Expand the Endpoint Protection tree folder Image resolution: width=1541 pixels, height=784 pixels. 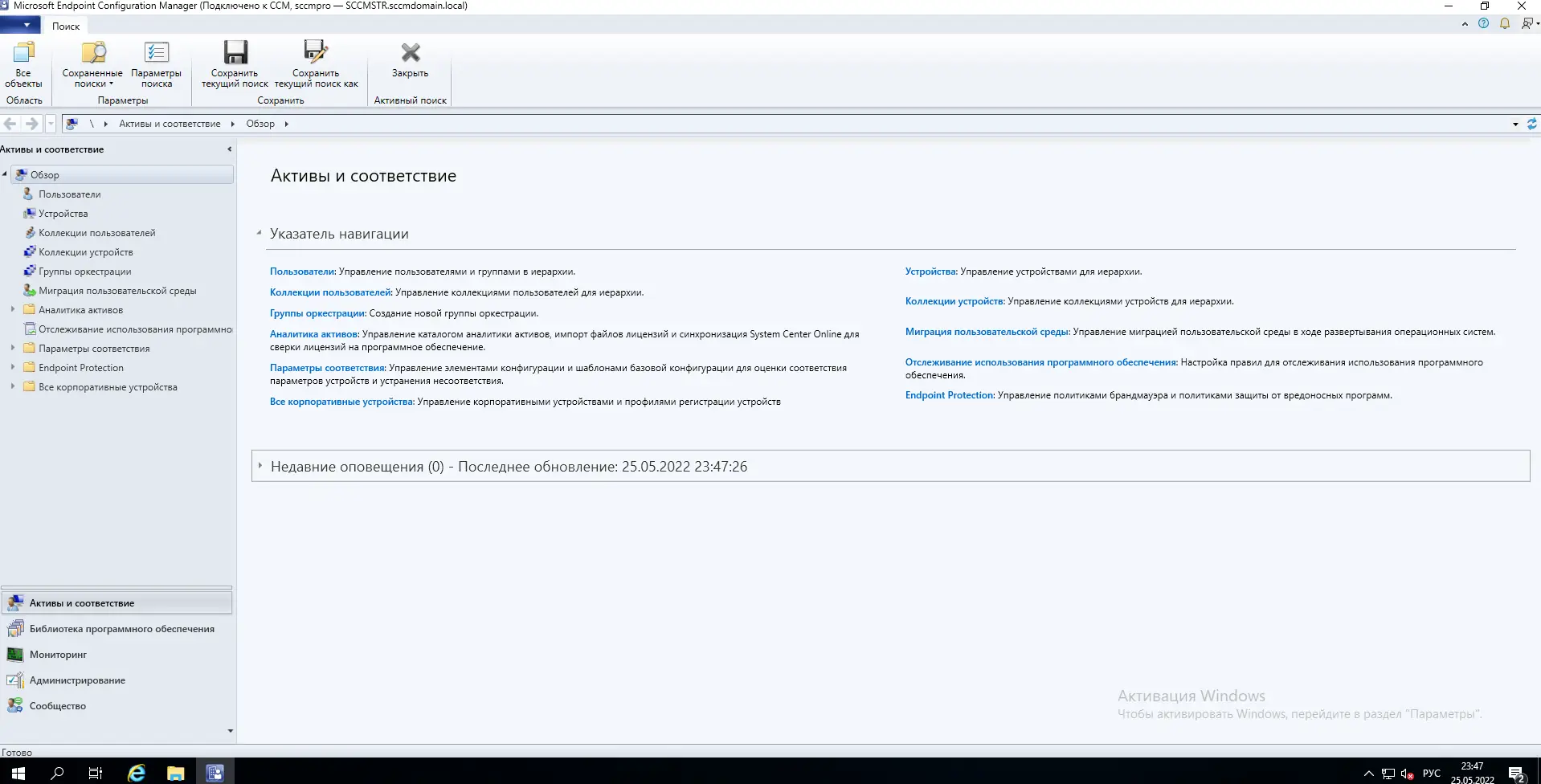point(12,367)
